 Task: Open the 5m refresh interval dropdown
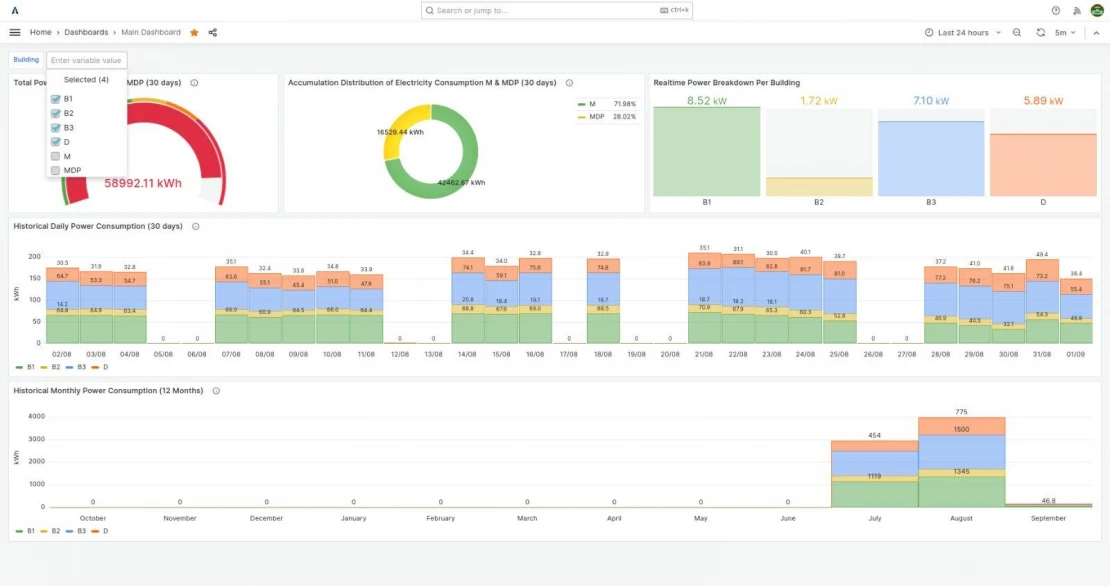(x=1065, y=33)
